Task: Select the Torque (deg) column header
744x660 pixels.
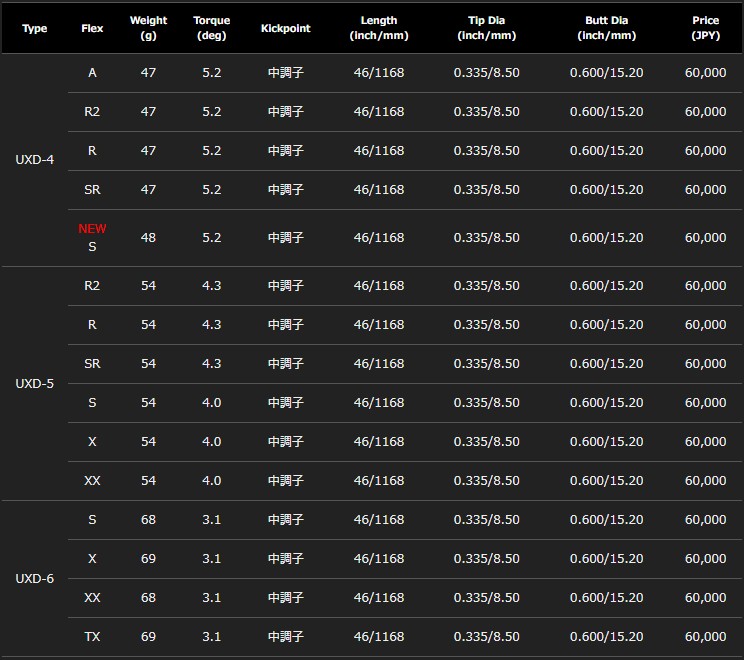Action: point(212,28)
